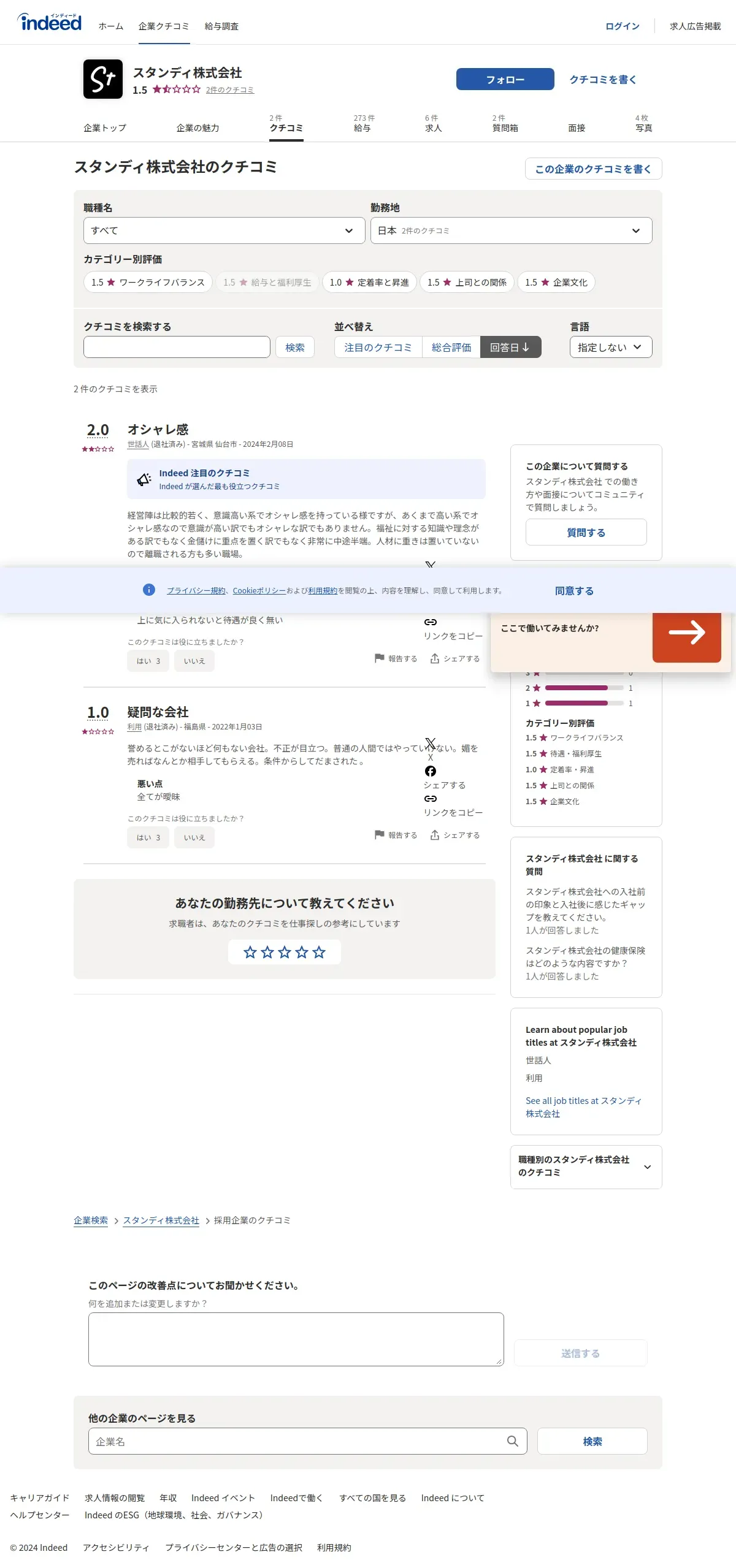Viewport: 736px width, 1568px height.
Task: Click 検索 button beside 企業名 field
Action: coord(592,1441)
